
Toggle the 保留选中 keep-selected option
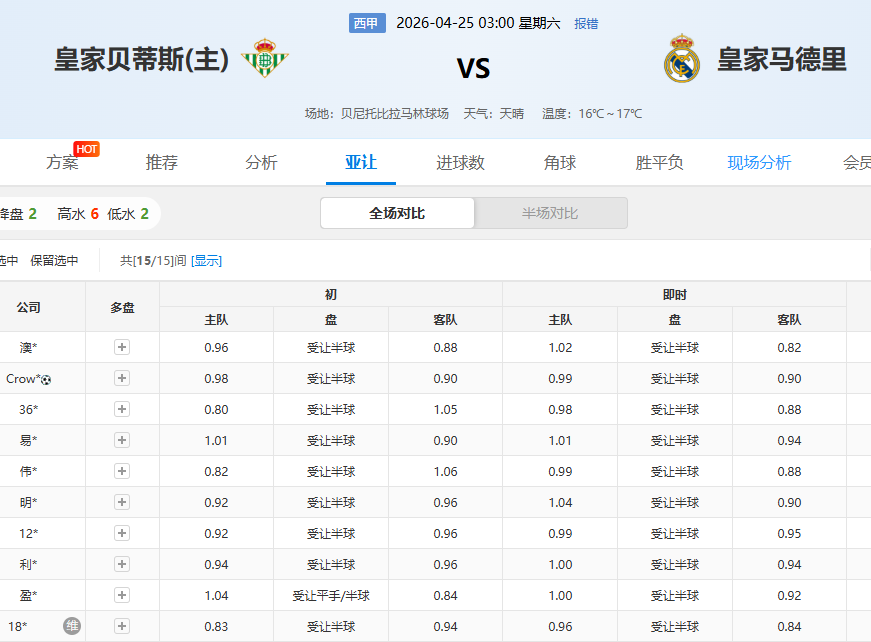click(54, 261)
